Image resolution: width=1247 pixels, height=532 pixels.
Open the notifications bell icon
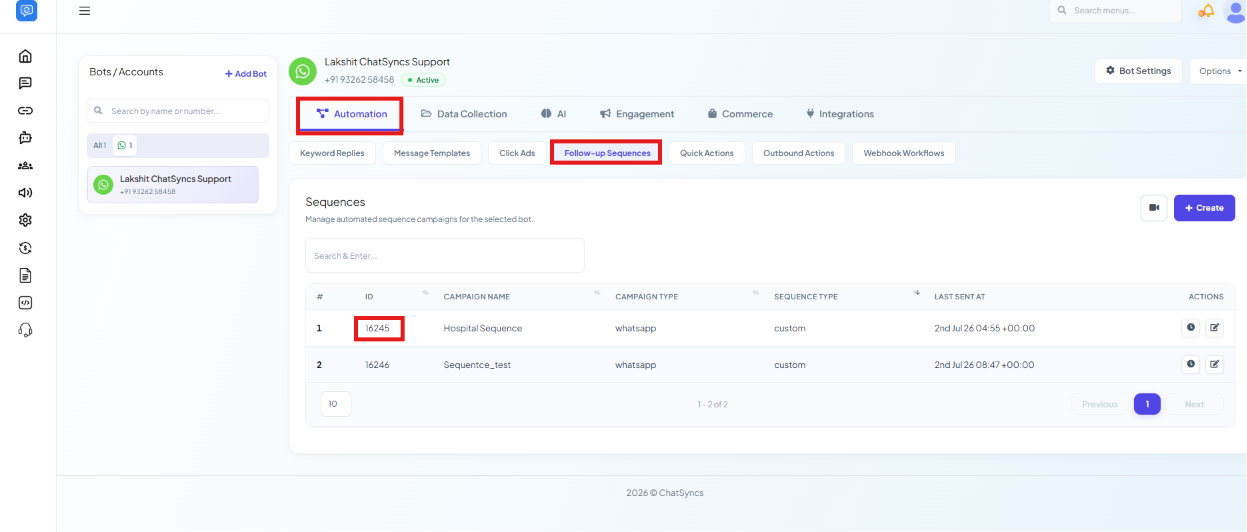click(x=1206, y=11)
